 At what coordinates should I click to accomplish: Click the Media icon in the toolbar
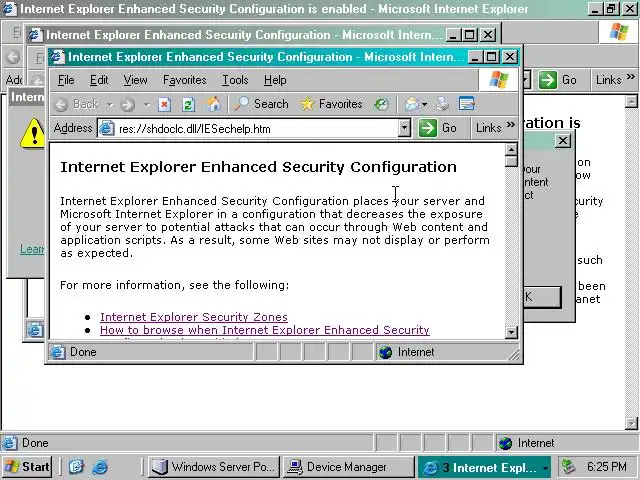click(381, 104)
